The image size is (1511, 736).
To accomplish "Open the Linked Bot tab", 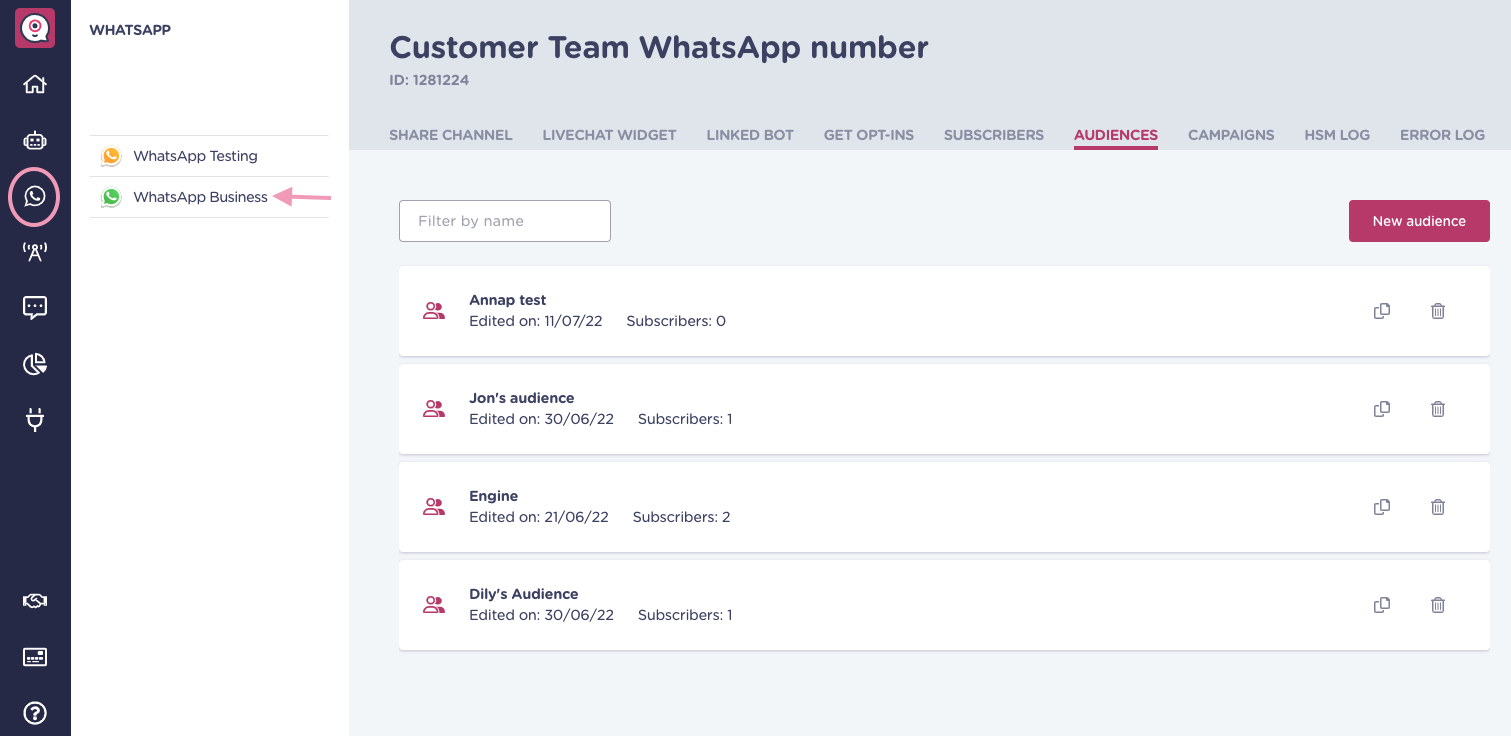I will pos(750,135).
